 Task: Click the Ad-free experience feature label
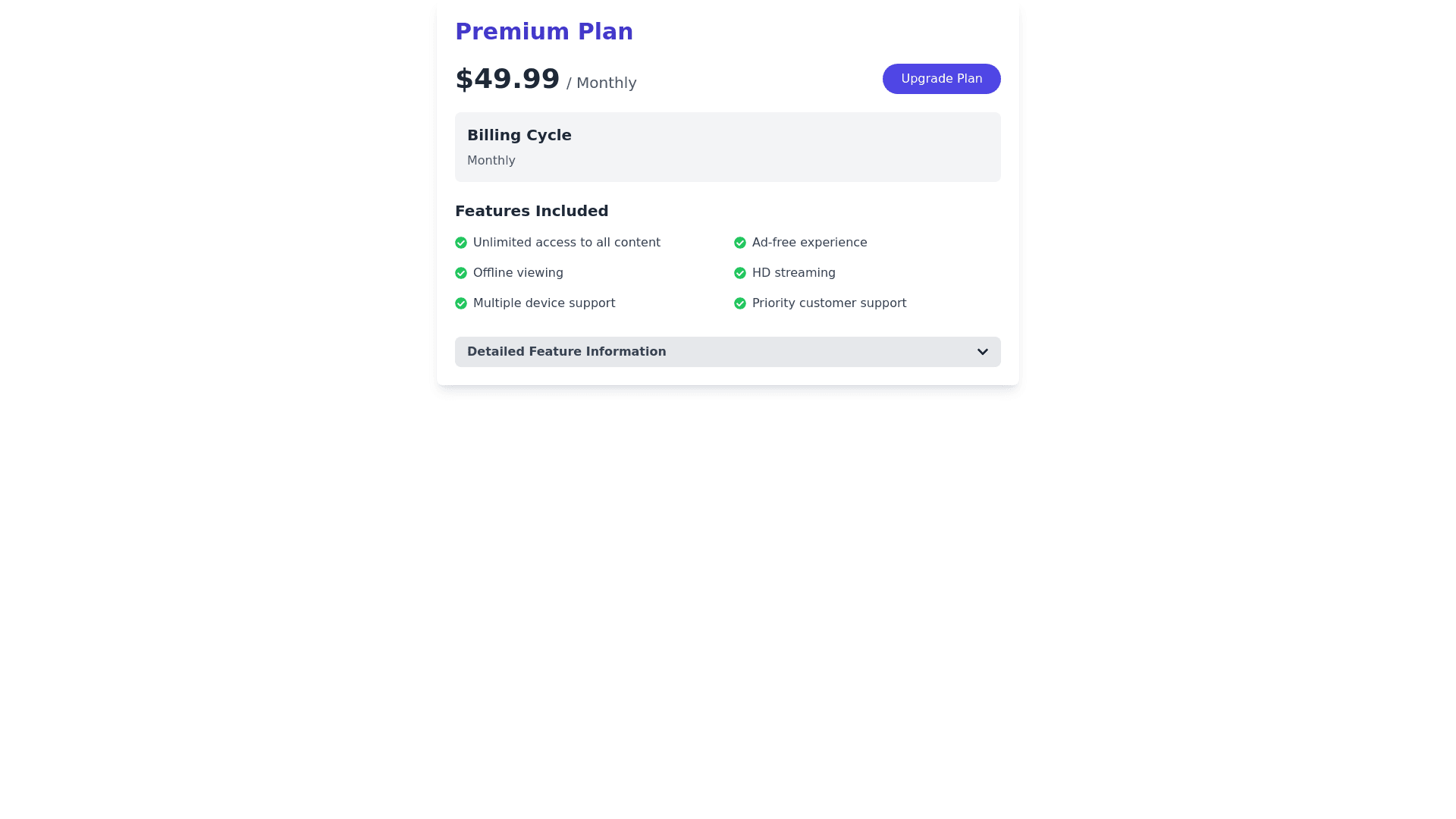pos(809,243)
